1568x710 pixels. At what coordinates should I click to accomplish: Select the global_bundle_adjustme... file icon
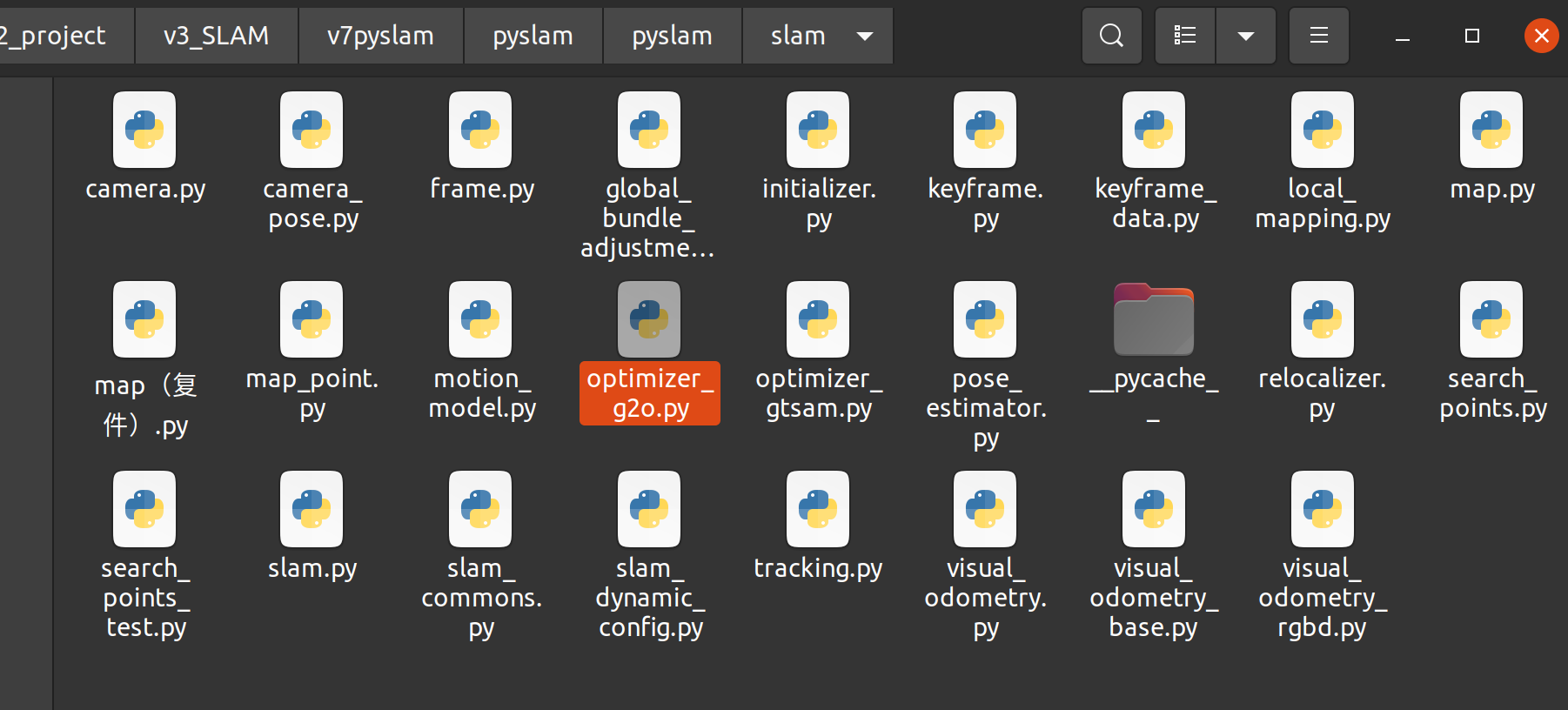[x=649, y=130]
